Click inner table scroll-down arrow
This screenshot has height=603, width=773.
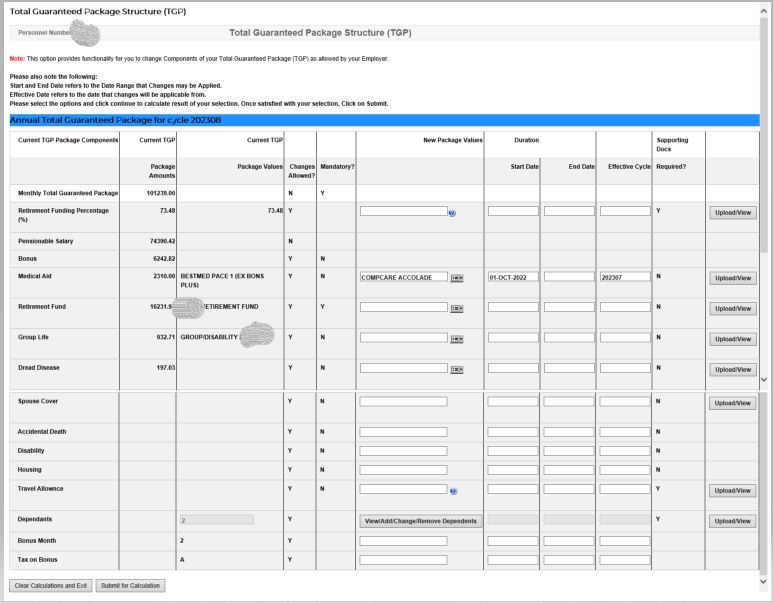(x=764, y=380)
